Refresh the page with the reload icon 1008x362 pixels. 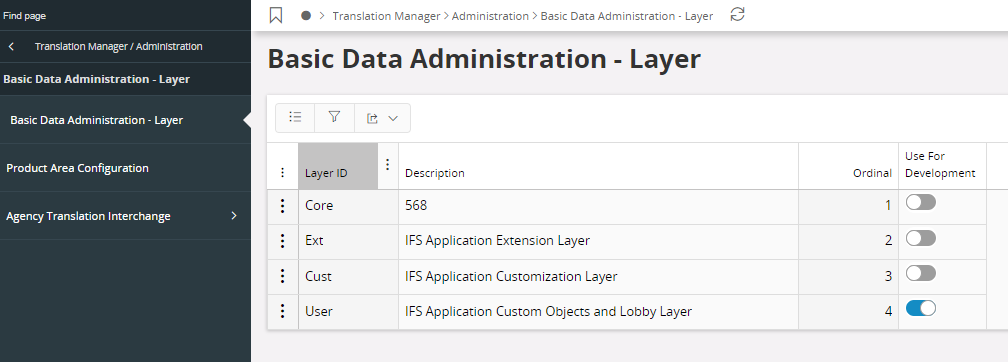(x=737, y=15)
